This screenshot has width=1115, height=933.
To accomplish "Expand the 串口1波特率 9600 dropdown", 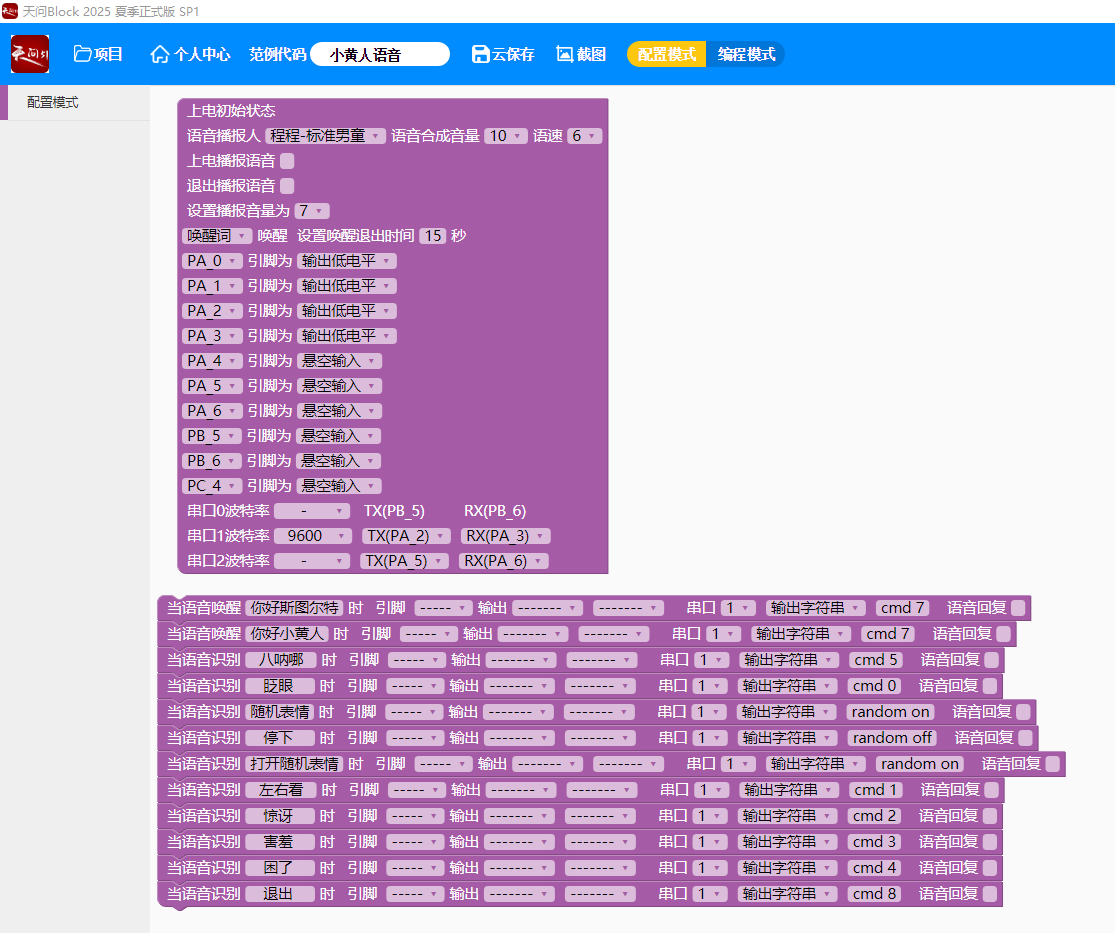I will 312,536.
